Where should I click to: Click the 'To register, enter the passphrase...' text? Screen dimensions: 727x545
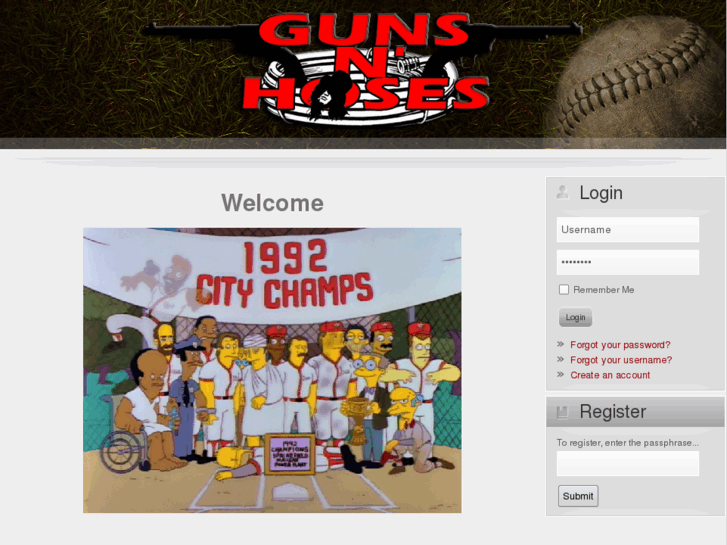click(627, 442)
